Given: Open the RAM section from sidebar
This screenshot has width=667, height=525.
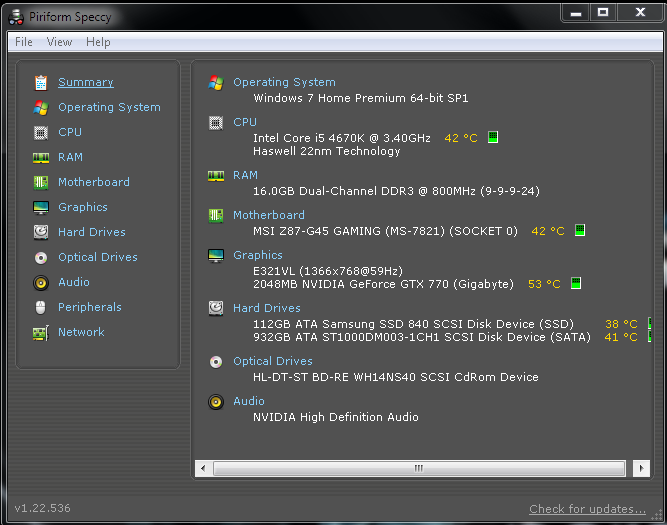Looking at the screenshot, I should (70, 157).
